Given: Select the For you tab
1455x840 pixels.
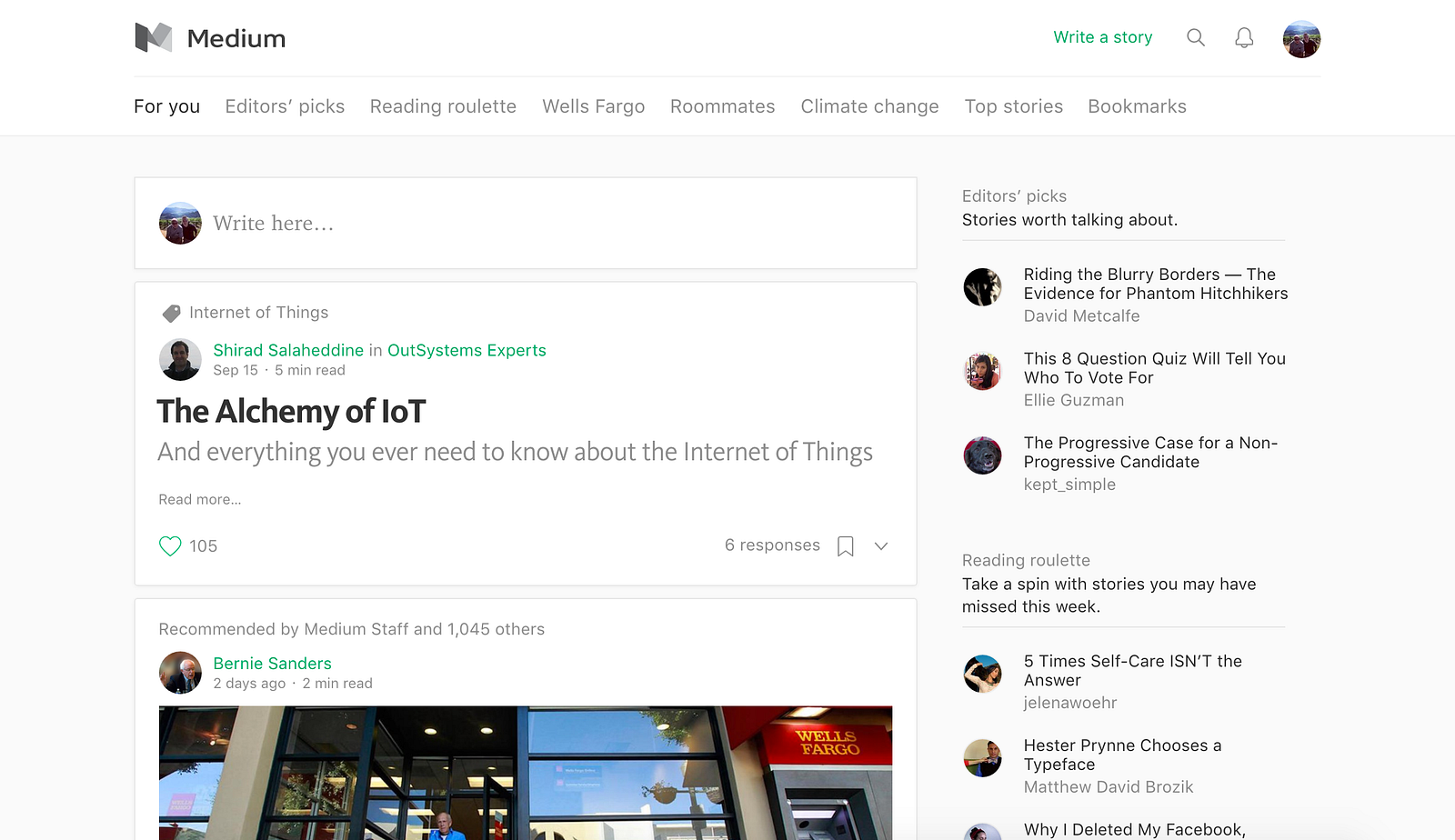Looking at the screenshot, I should [x=166, y=106].
